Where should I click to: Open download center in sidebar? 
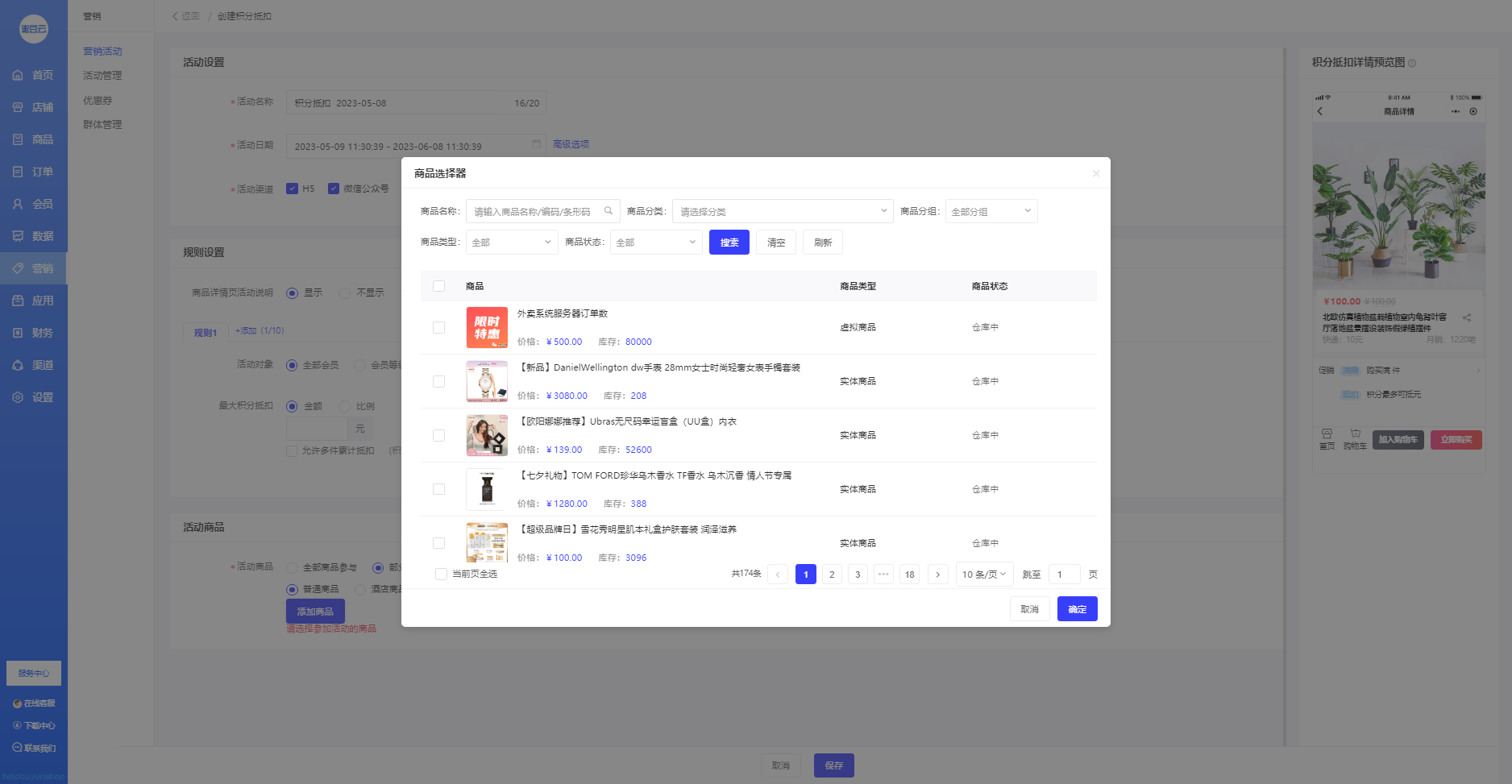[x=34, y=726]
